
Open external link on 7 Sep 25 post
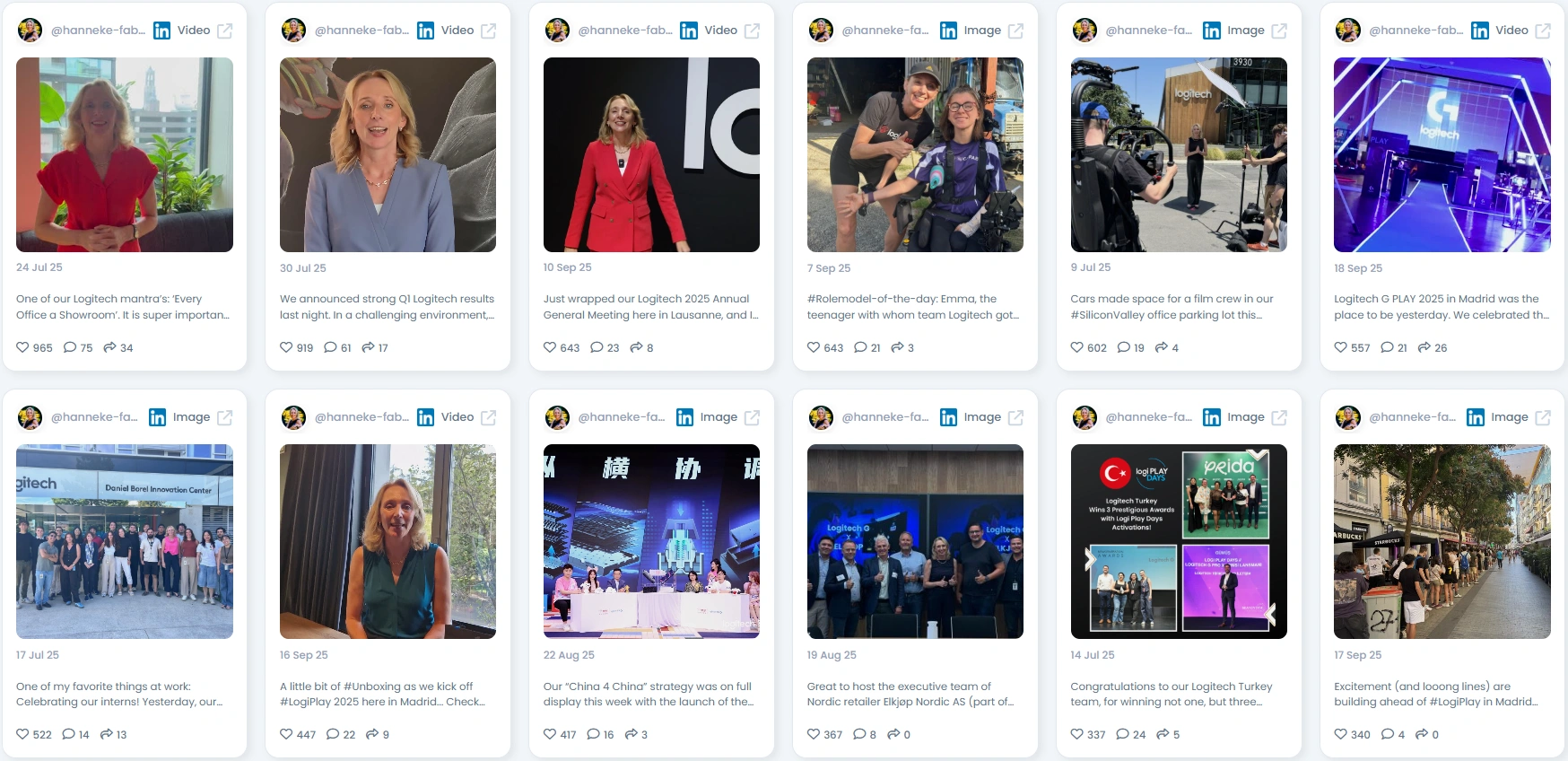point(1016,31)
